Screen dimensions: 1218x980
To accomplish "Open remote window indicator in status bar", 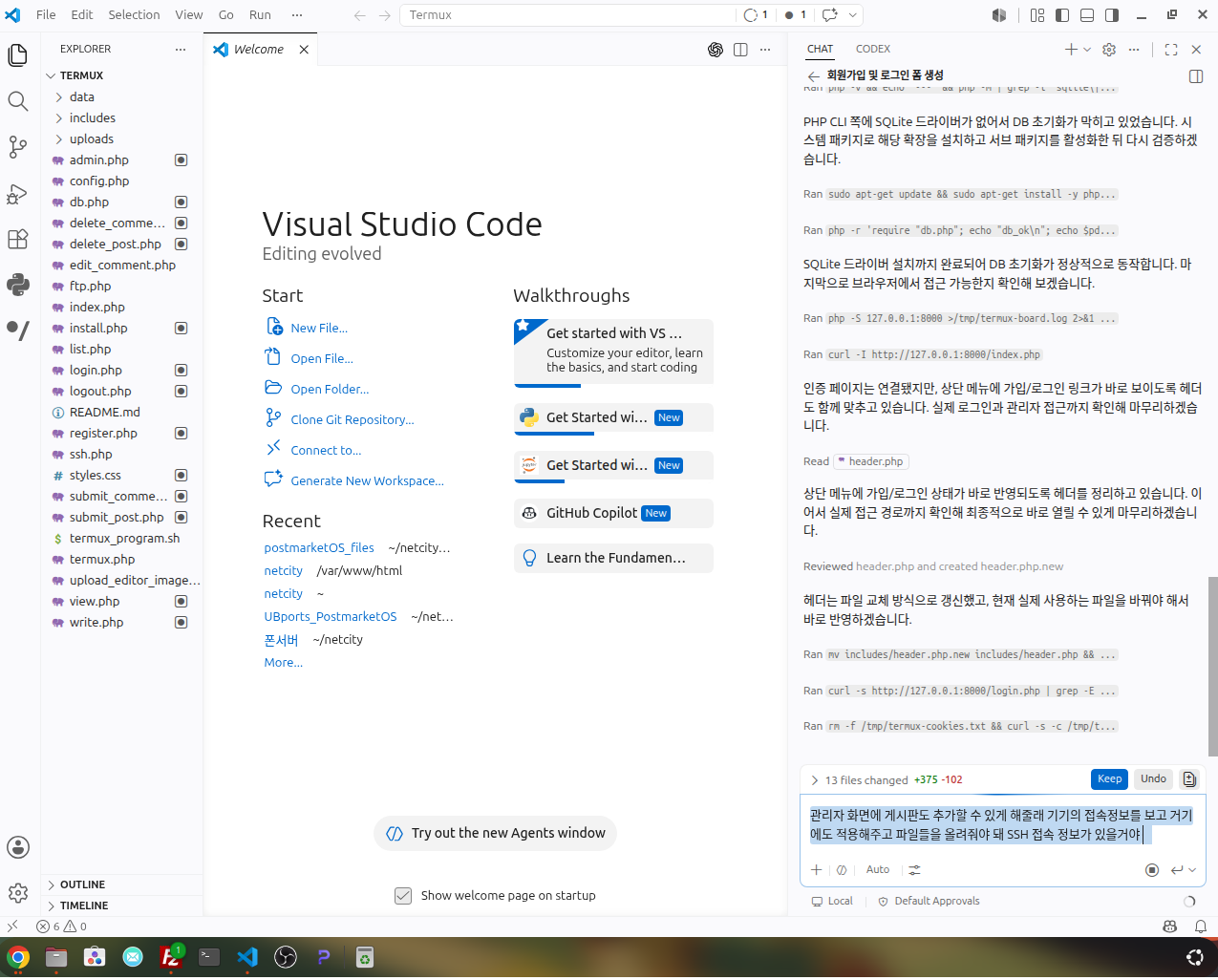I will [12, 927].
